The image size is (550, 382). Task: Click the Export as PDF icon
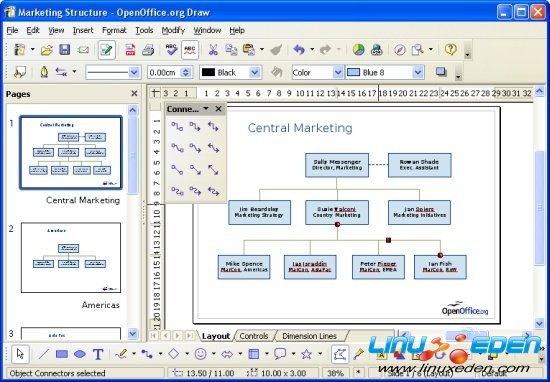tap(130, 50)
